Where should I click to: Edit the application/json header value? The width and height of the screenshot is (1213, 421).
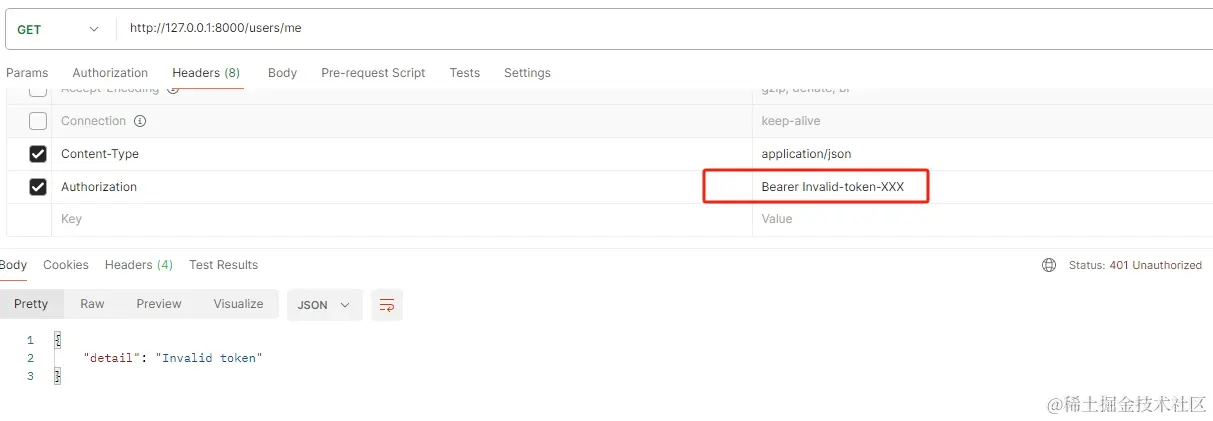pyautogui.click(x=982, y=154)
